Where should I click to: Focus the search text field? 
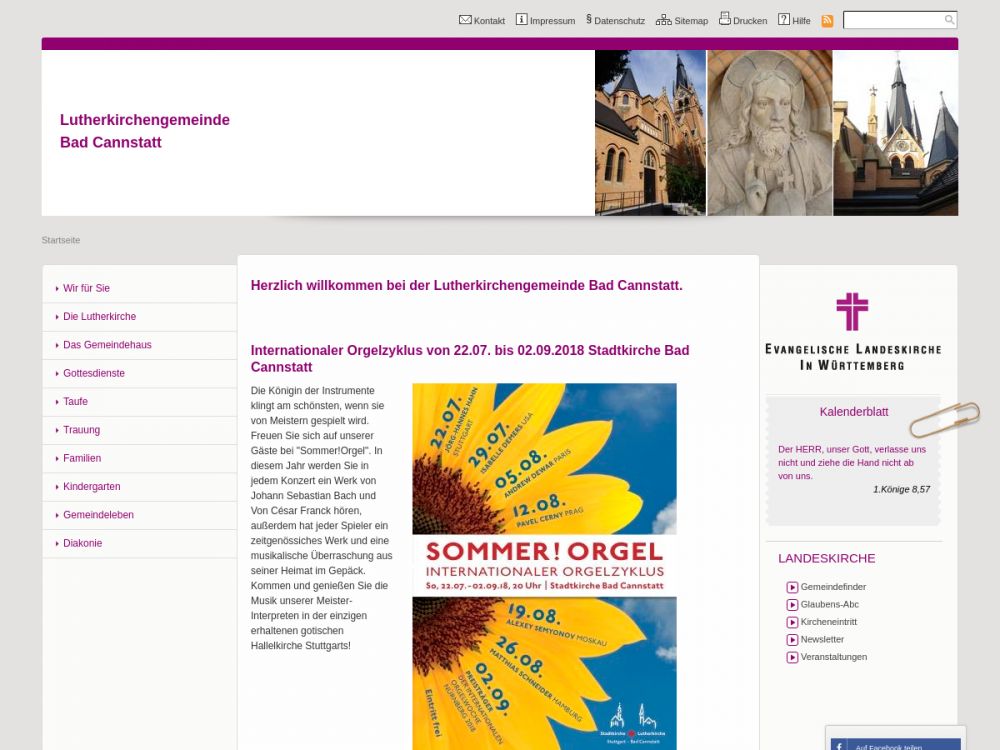click(892, 20)
